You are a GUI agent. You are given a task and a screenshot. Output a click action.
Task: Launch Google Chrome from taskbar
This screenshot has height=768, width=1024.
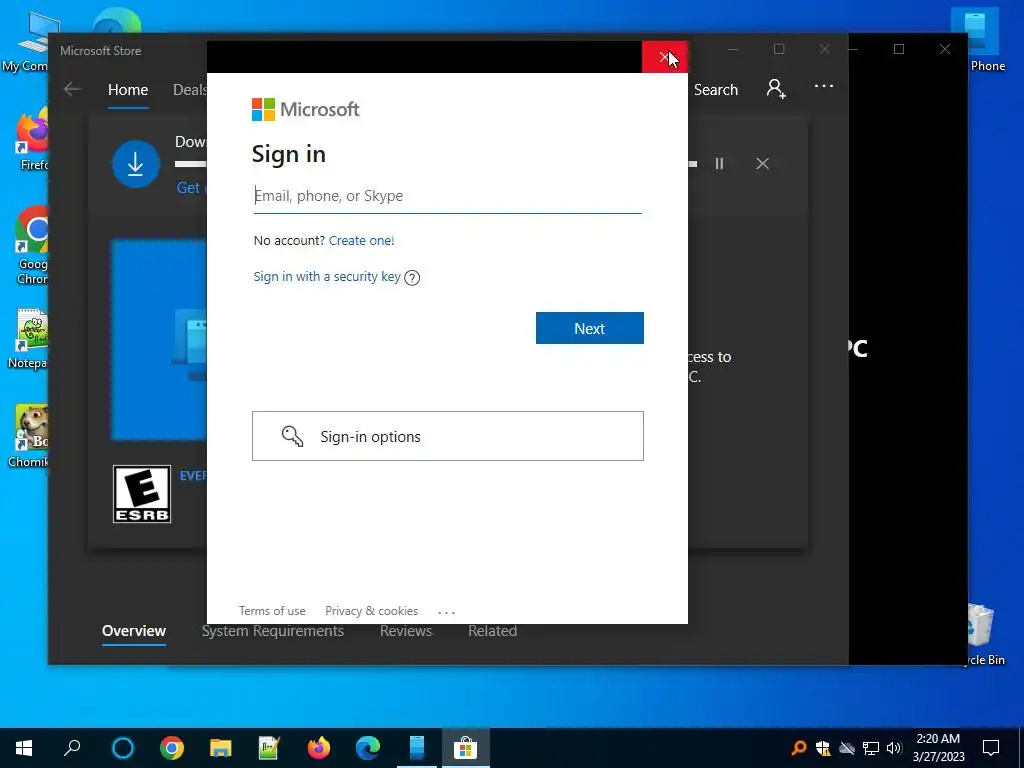pos(172,748)
